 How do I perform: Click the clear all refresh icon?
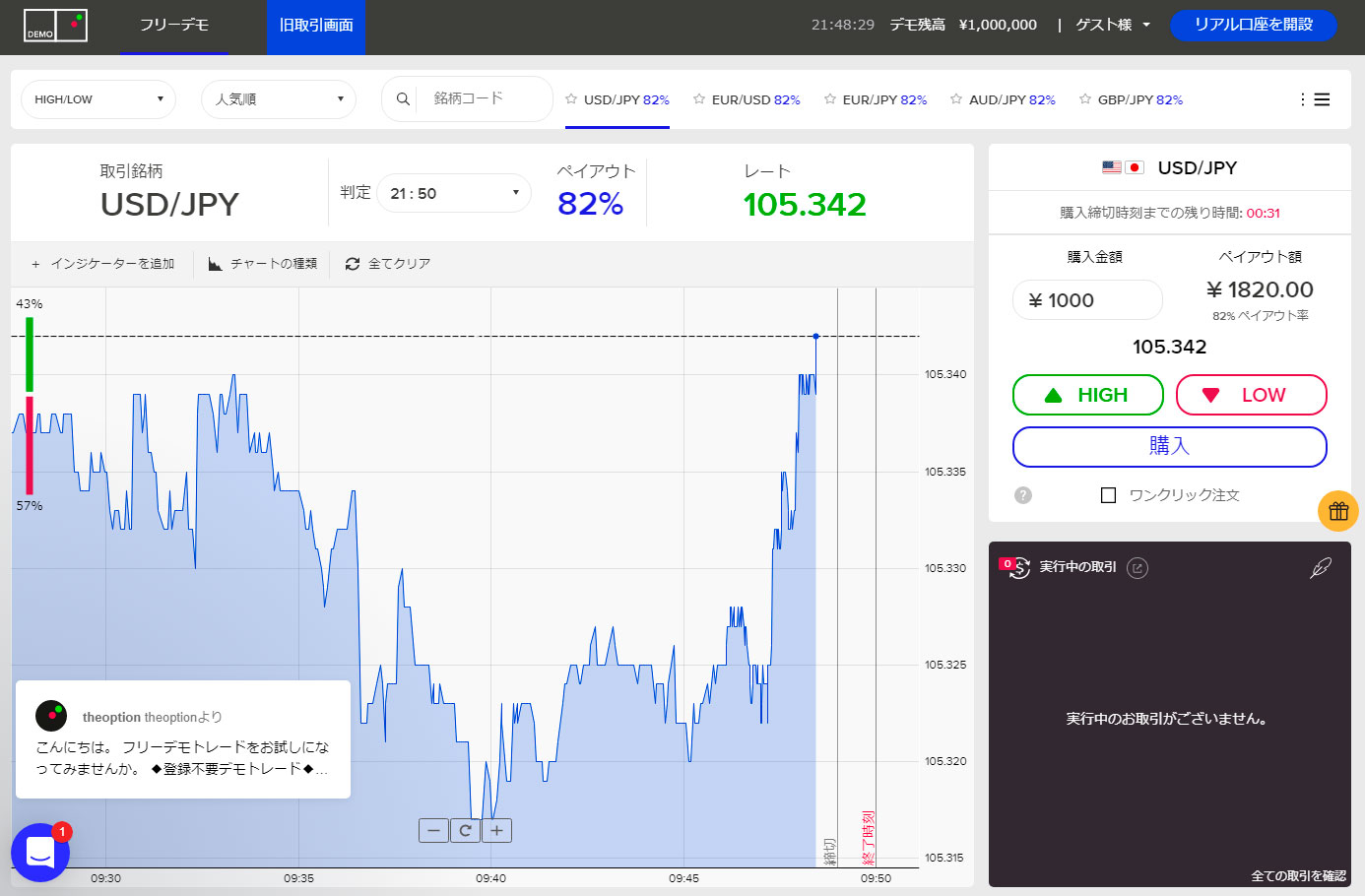tap(353, 264)
